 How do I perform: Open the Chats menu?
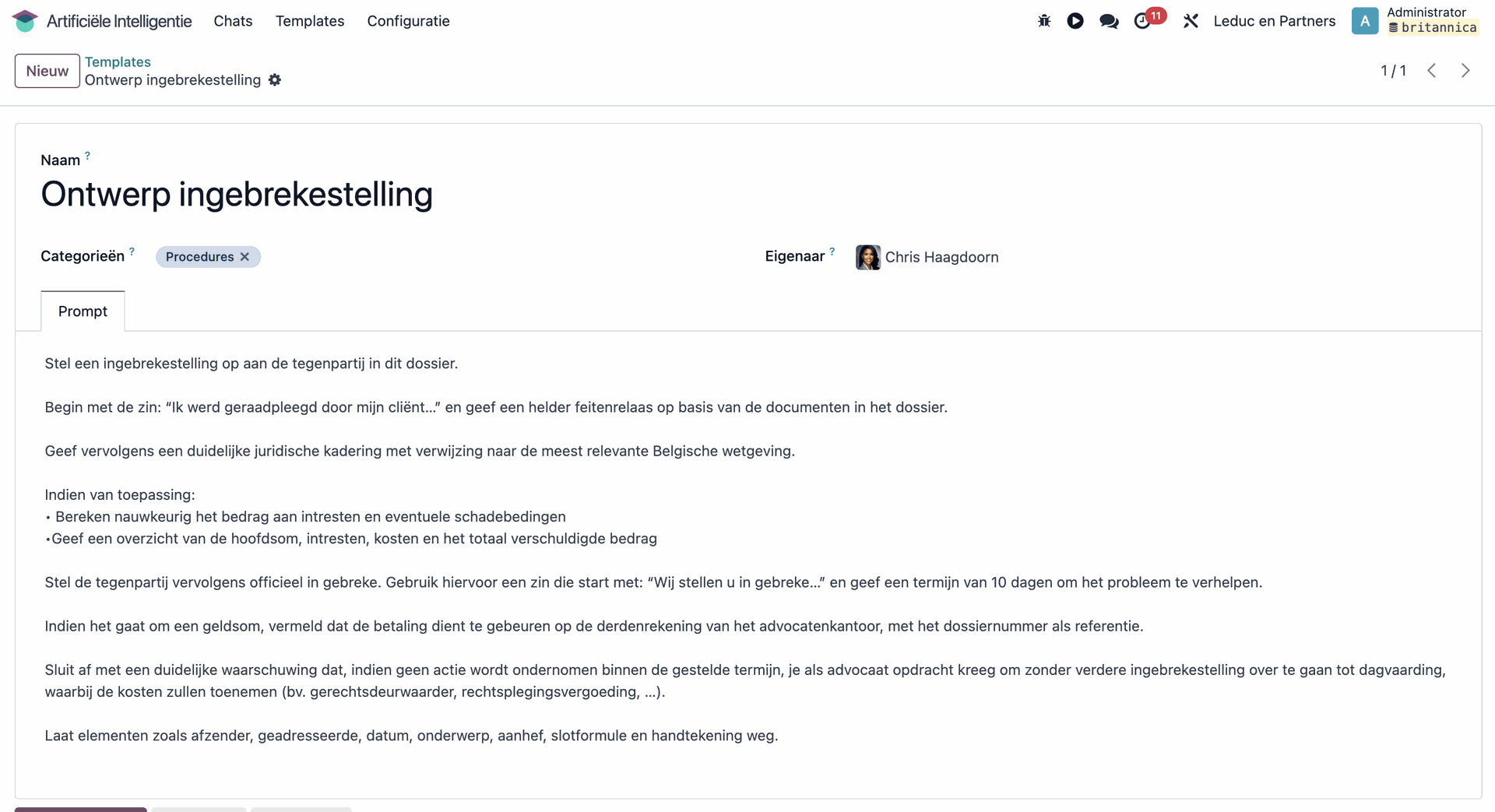click(x=233, y=21)
